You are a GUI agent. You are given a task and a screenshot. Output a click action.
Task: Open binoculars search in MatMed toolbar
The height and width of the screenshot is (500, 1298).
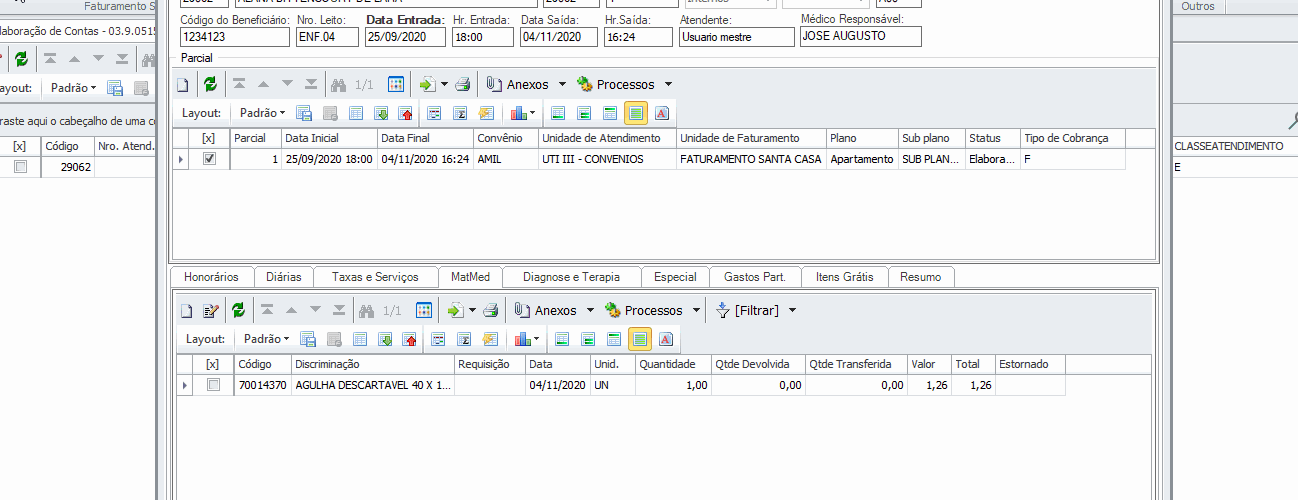[x=366, y=311]
